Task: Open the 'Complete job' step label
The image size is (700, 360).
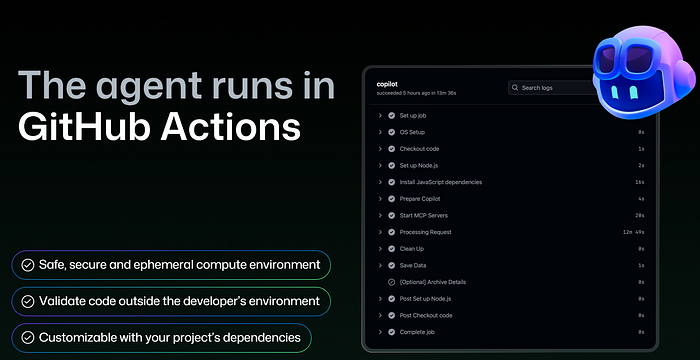Action: [417, 332]
